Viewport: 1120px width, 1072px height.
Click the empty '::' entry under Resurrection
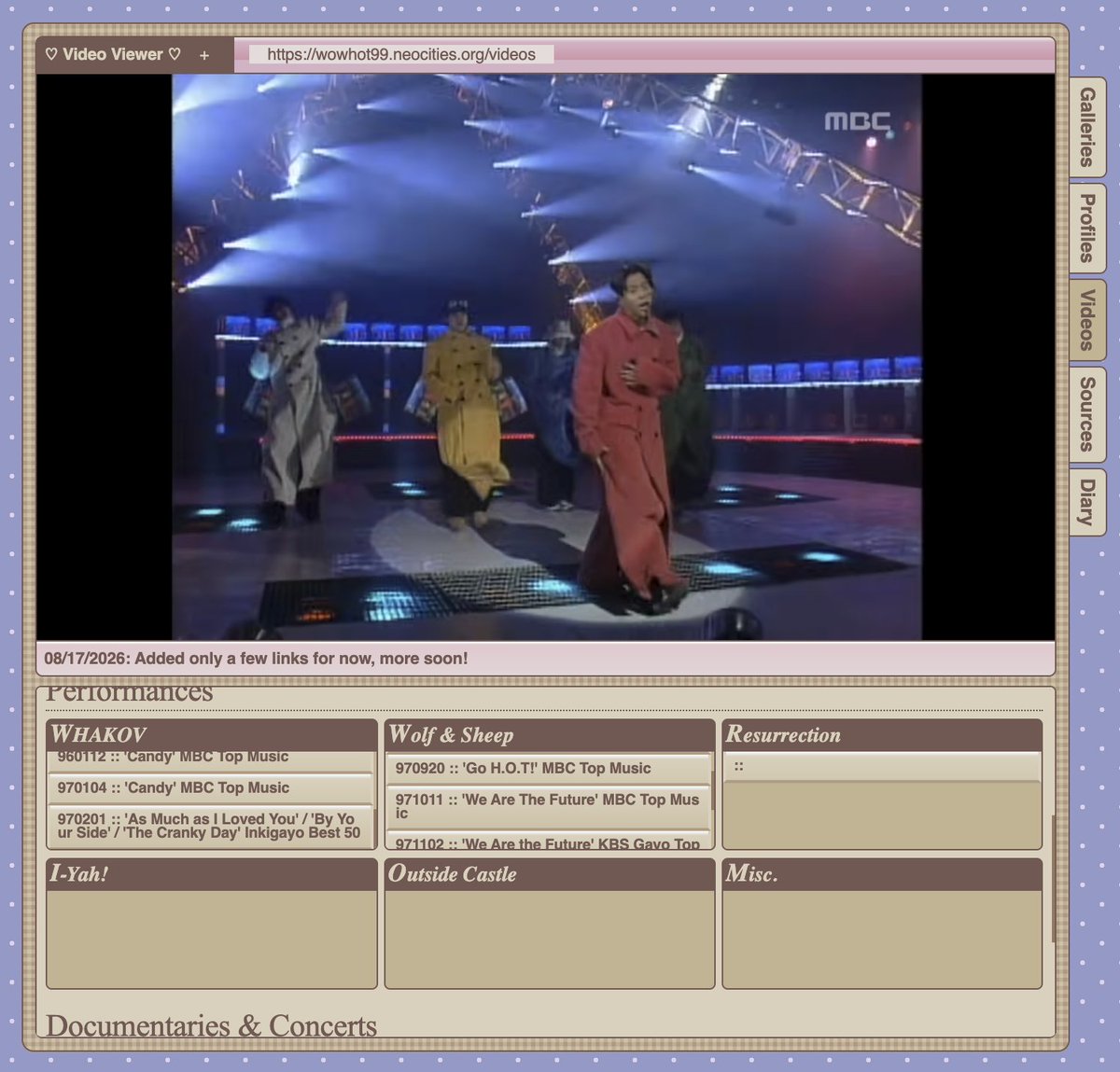pos(882,767)
